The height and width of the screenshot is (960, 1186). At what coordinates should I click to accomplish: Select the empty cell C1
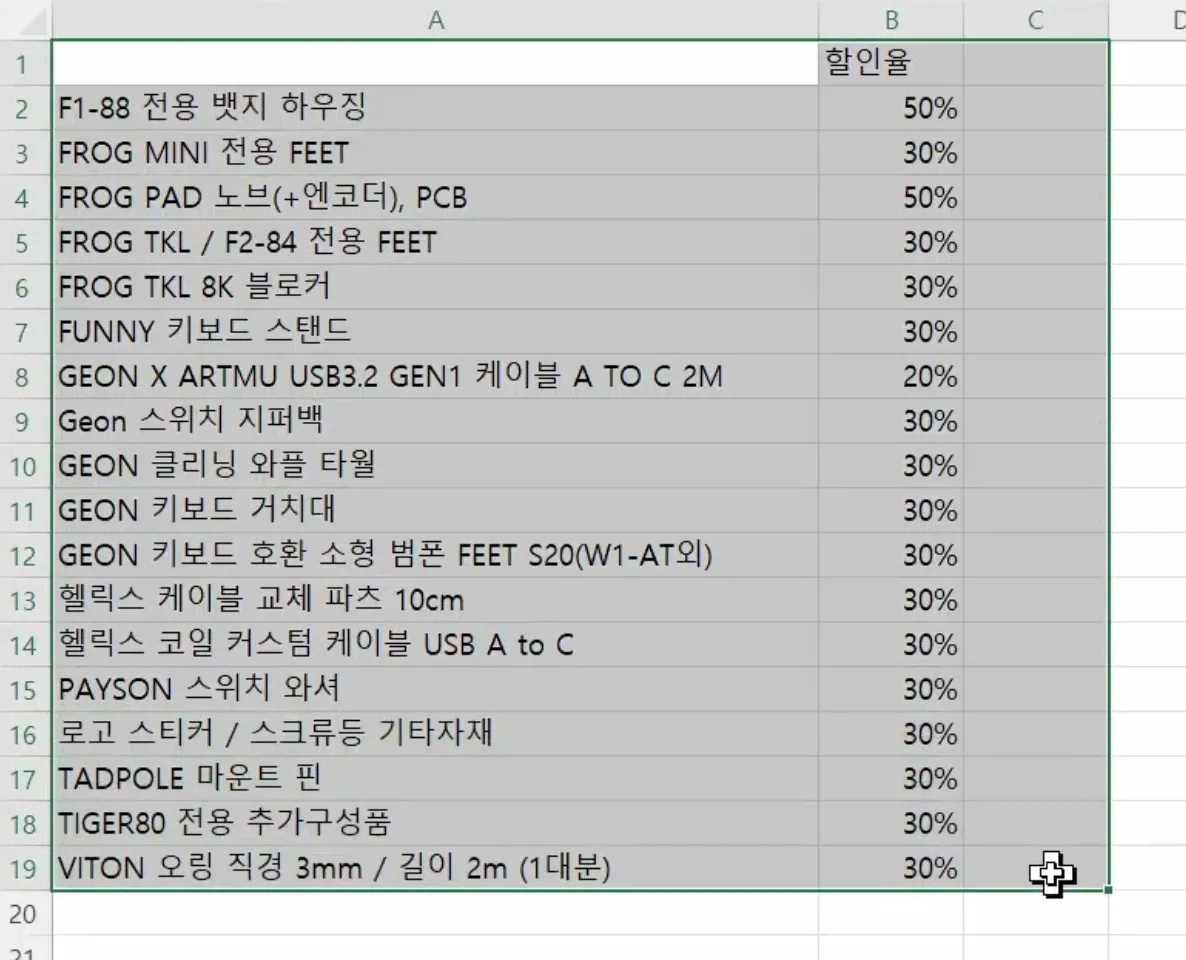(x=1035, y=63)
